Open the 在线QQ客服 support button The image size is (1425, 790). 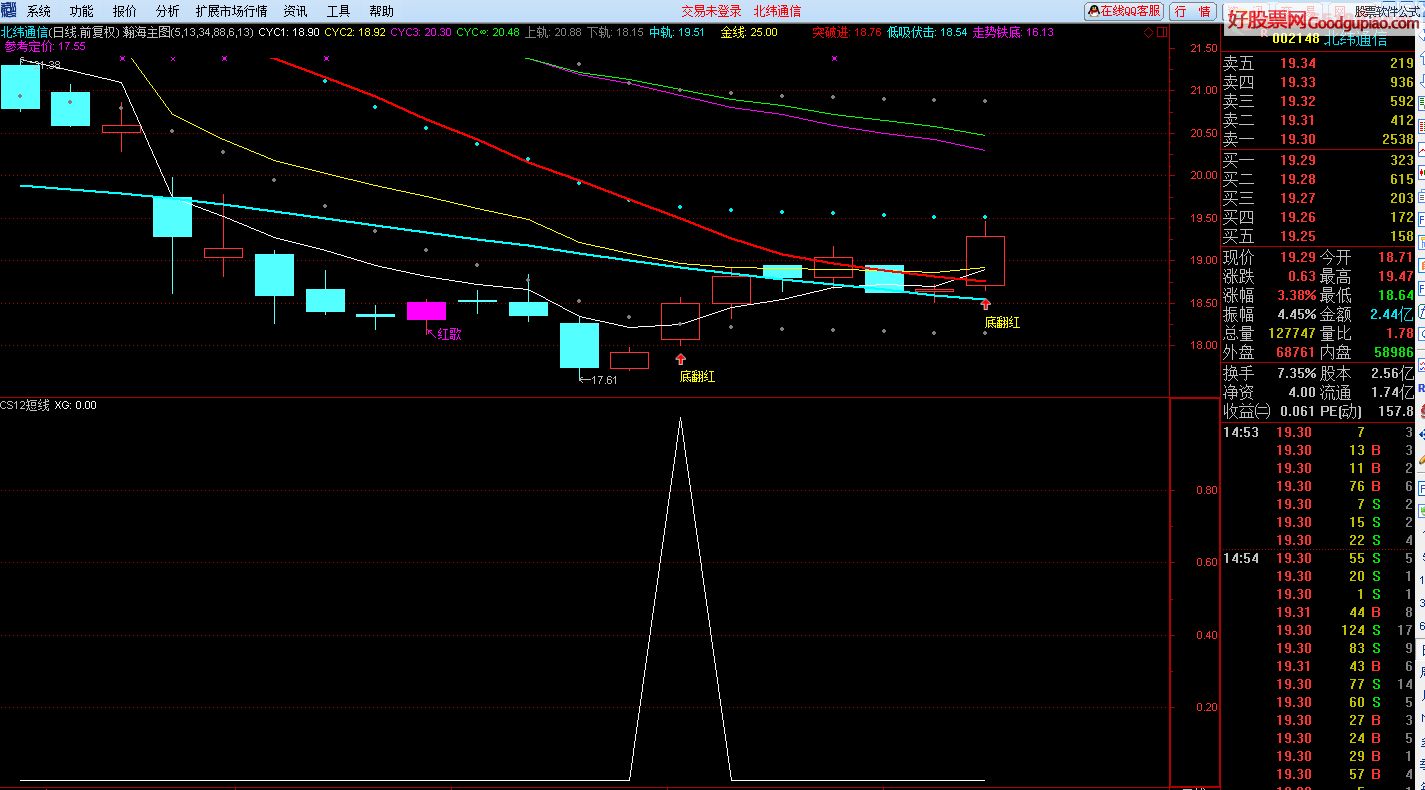[1124, 11]
